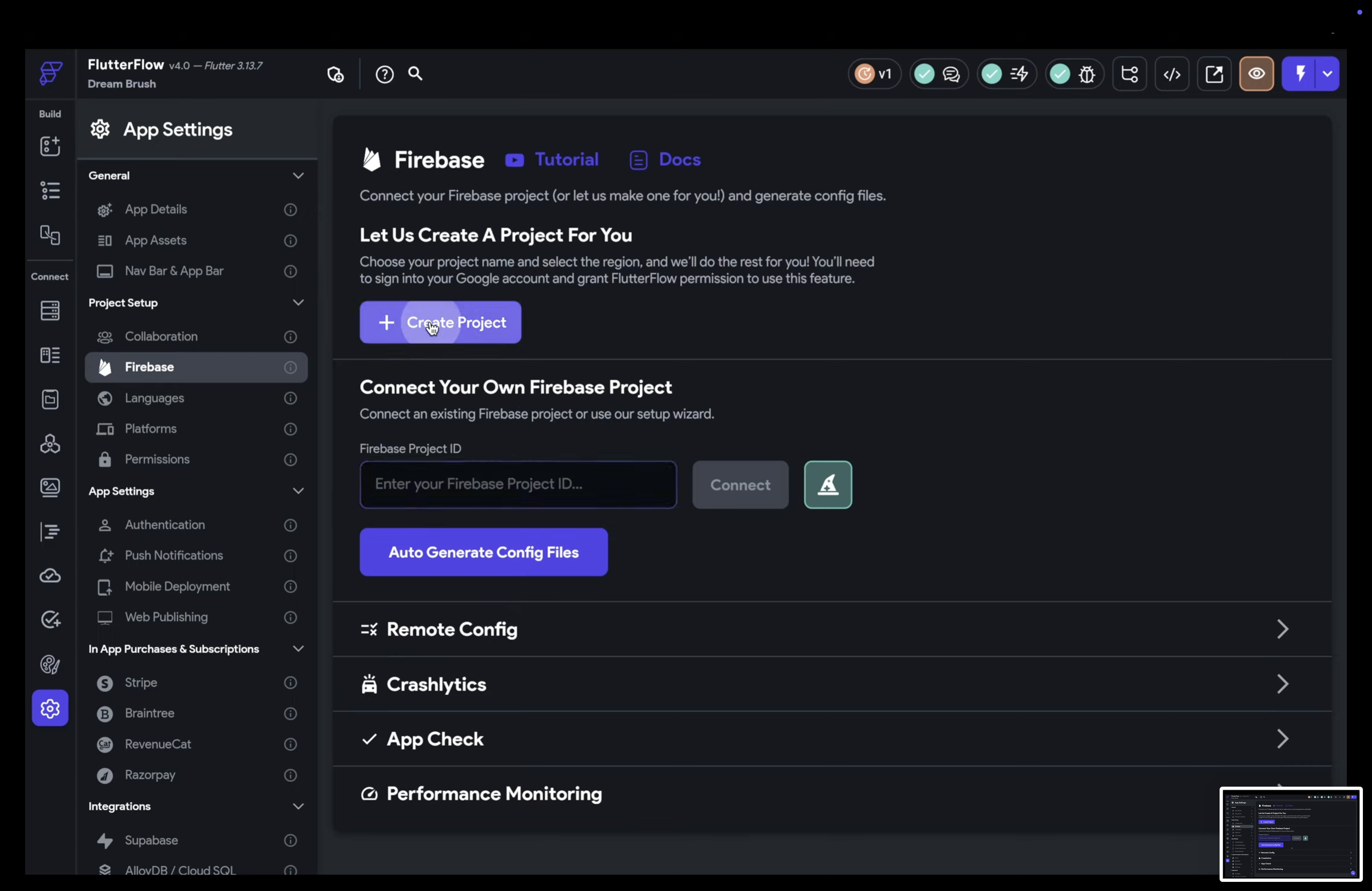1372x891 pixels.
Task: Collapse the Integrations section
Action: (298, 806)
